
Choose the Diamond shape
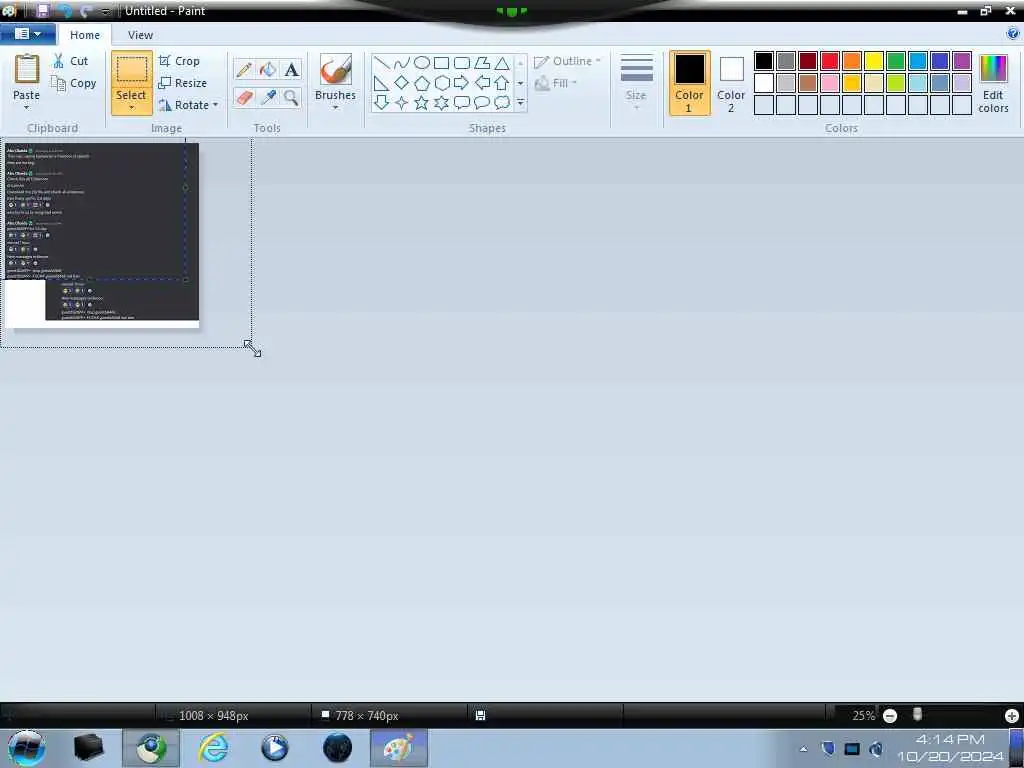[402, 83]
